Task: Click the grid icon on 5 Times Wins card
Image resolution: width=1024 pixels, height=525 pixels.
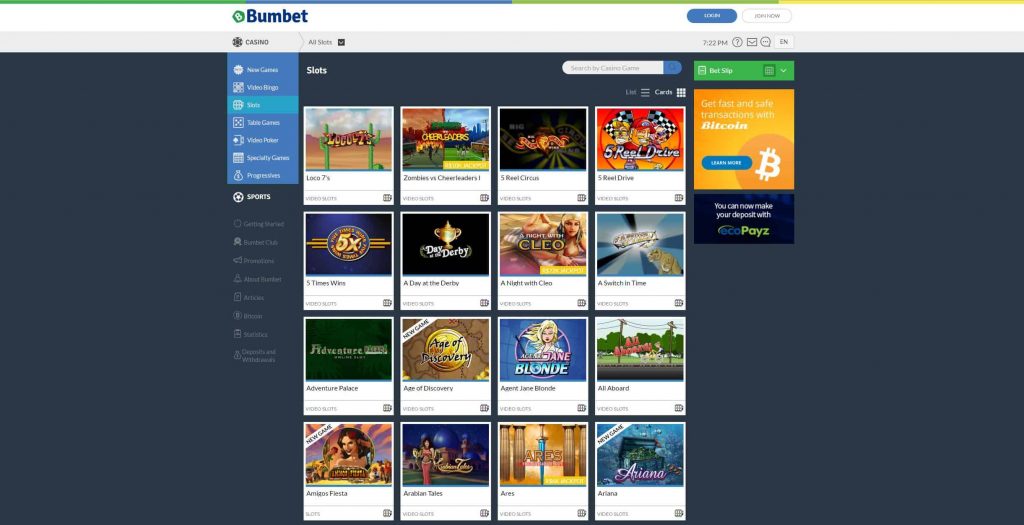Action: 387,303
